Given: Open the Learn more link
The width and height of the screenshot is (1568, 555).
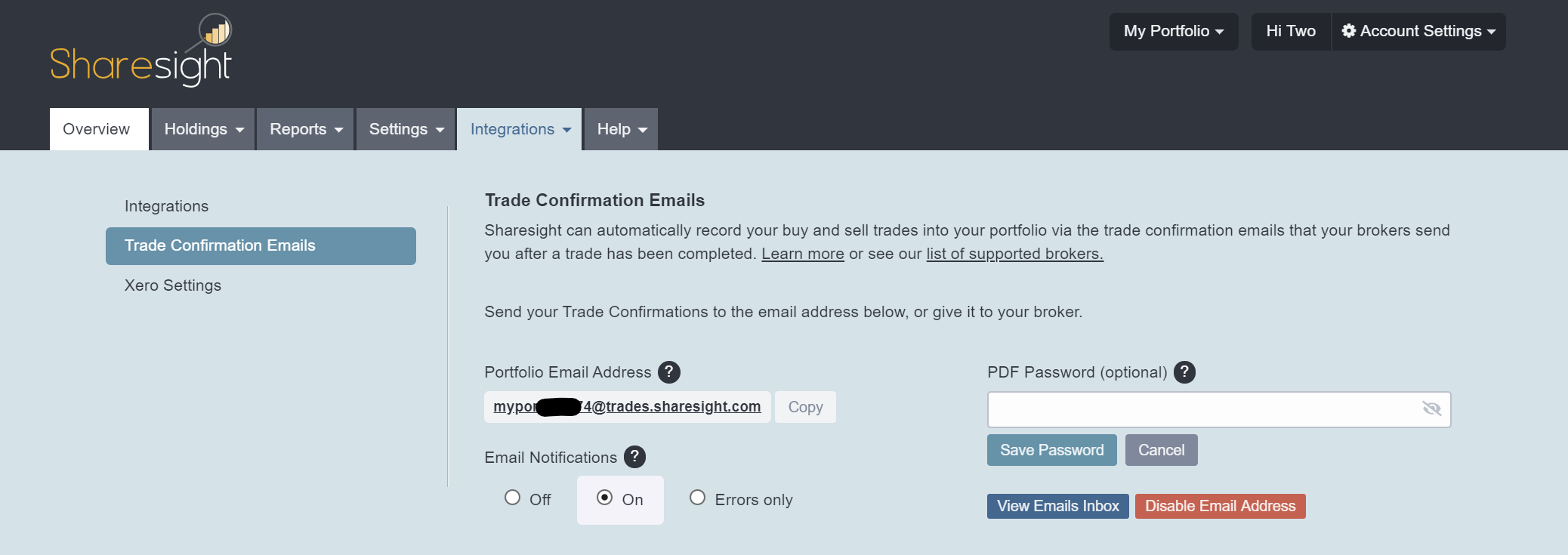Looking at the screenshot, I should (x=803, y=254).
